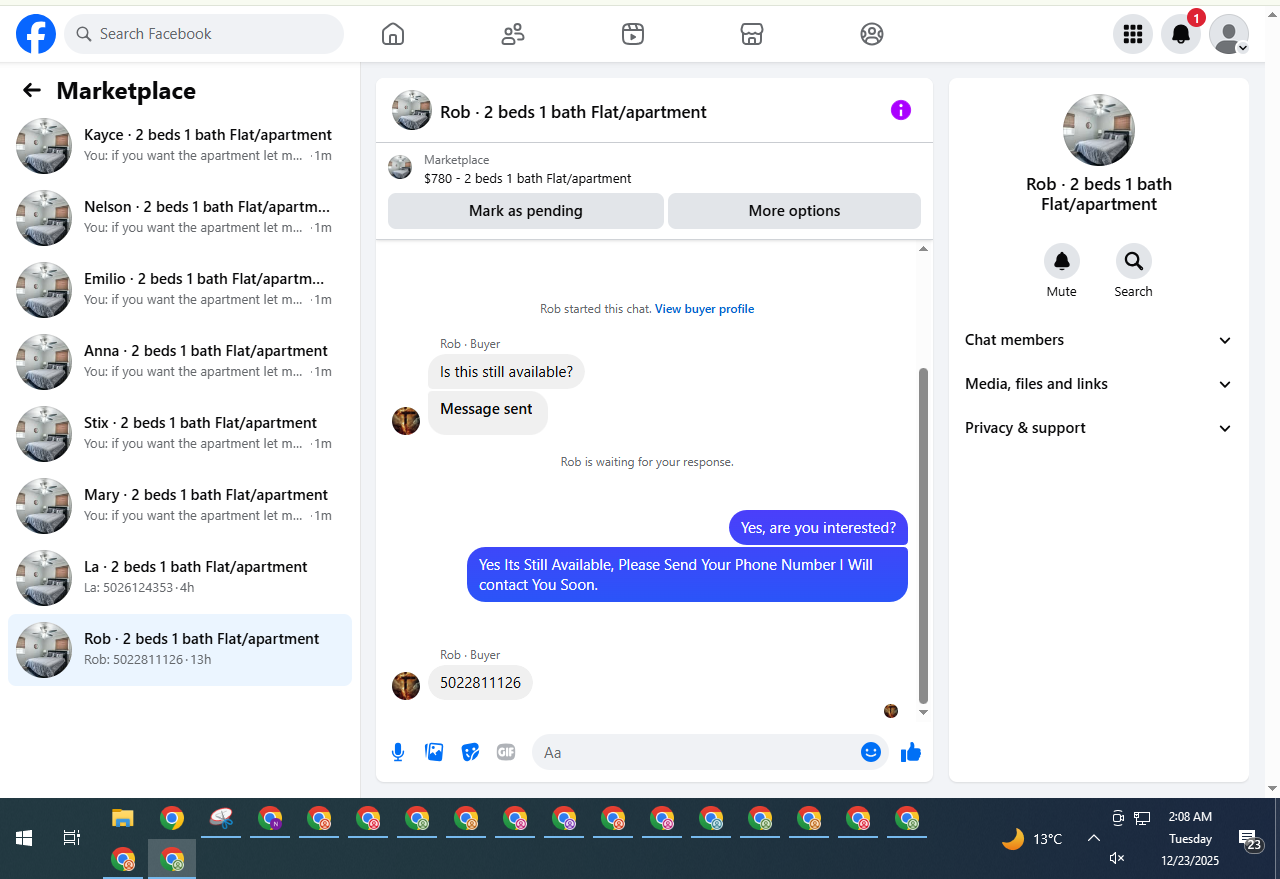1280x879 pixels.
Task: Open Windows Start button
Action: (x=24, y=838)
